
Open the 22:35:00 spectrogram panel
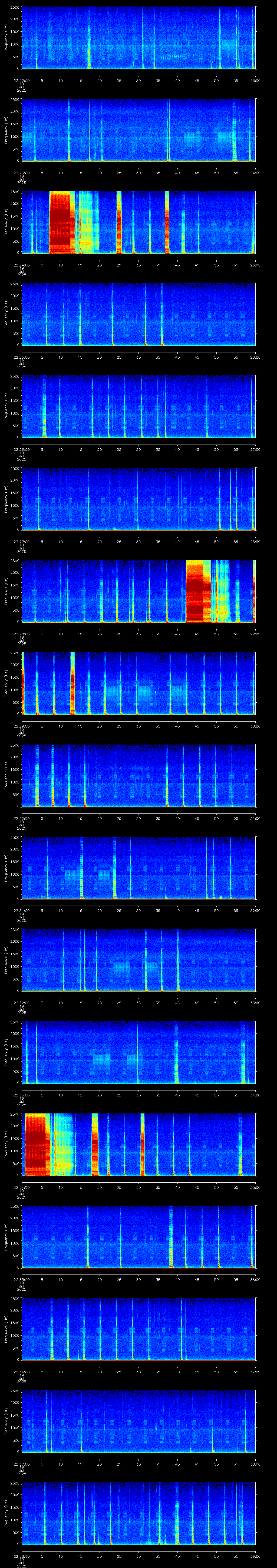point(138,1237)
